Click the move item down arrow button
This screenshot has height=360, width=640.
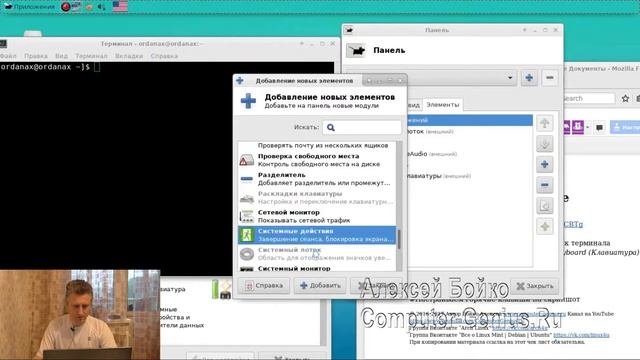tap(544, 144)
